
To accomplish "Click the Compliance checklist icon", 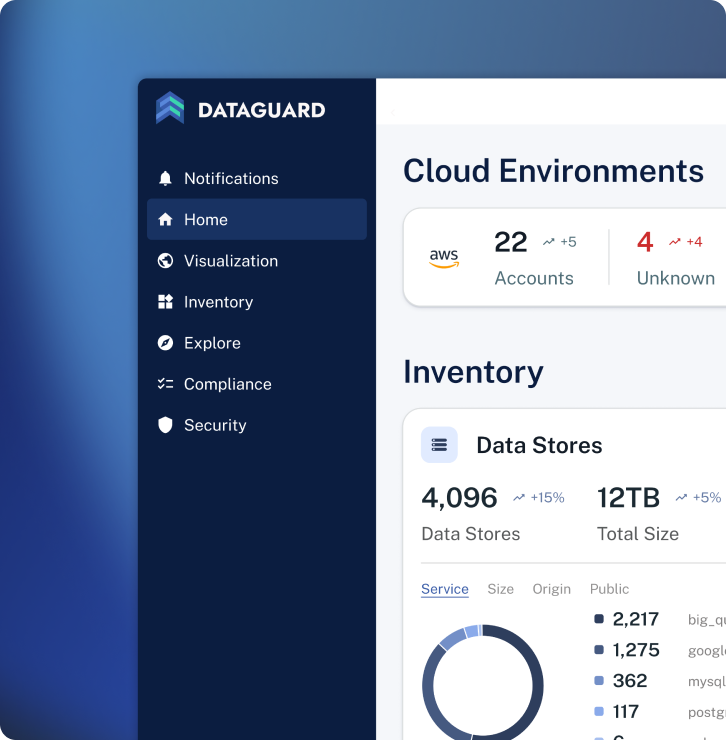I will click(166, 383).
